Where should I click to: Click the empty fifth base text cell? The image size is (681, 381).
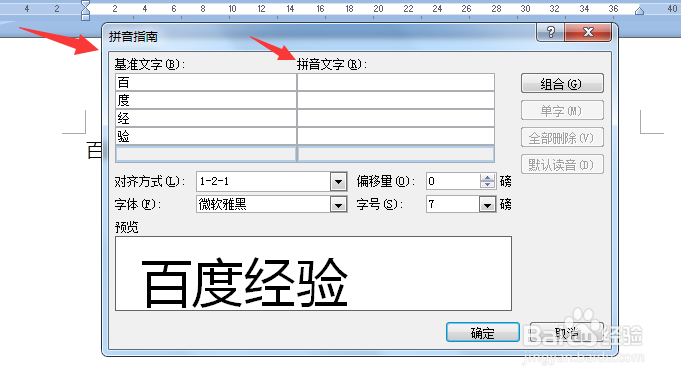[x=206, y=154]
